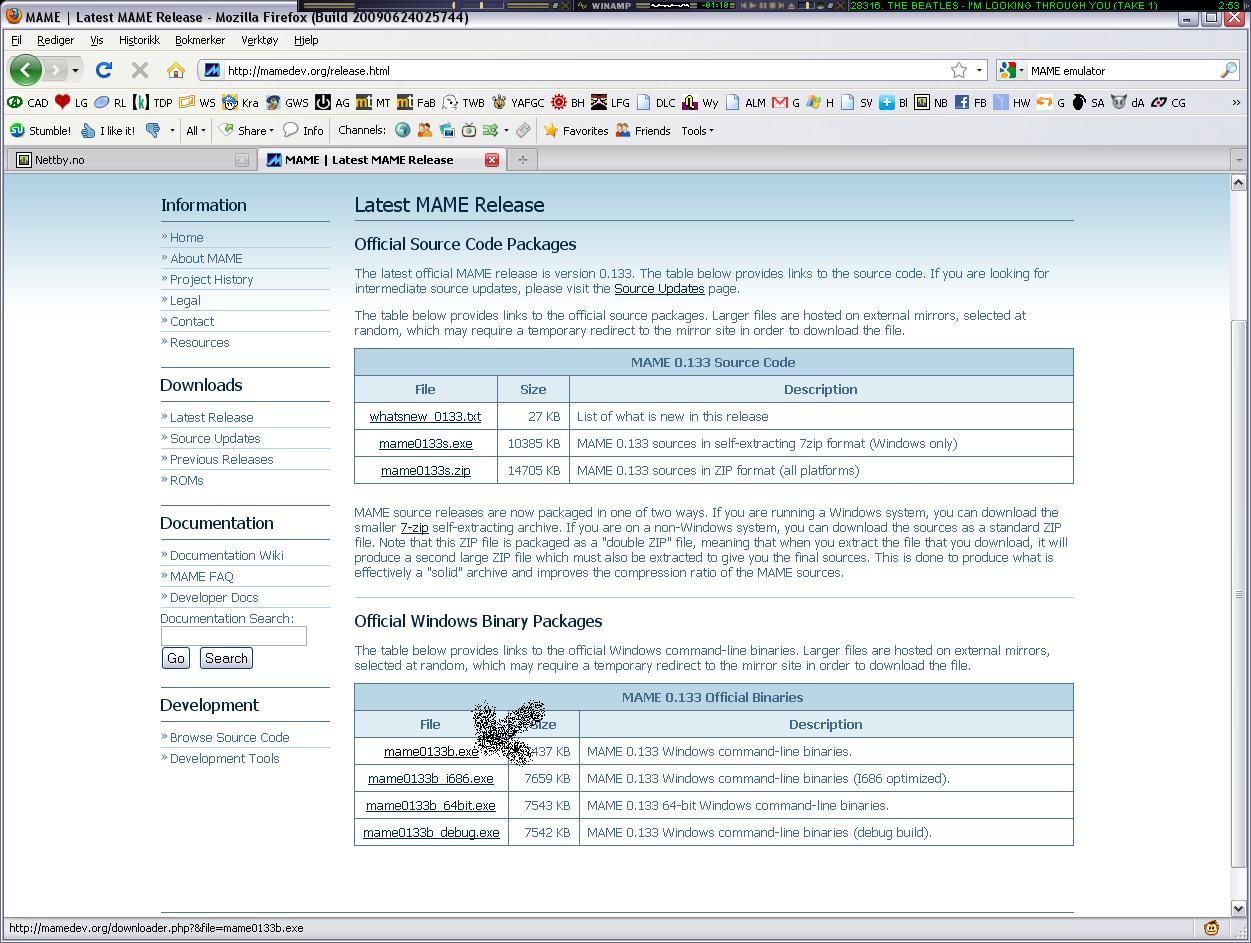Bookmark page with the star icon
Image resolution: width=1251 pixels, height=943 pixels.
(959, 70)
